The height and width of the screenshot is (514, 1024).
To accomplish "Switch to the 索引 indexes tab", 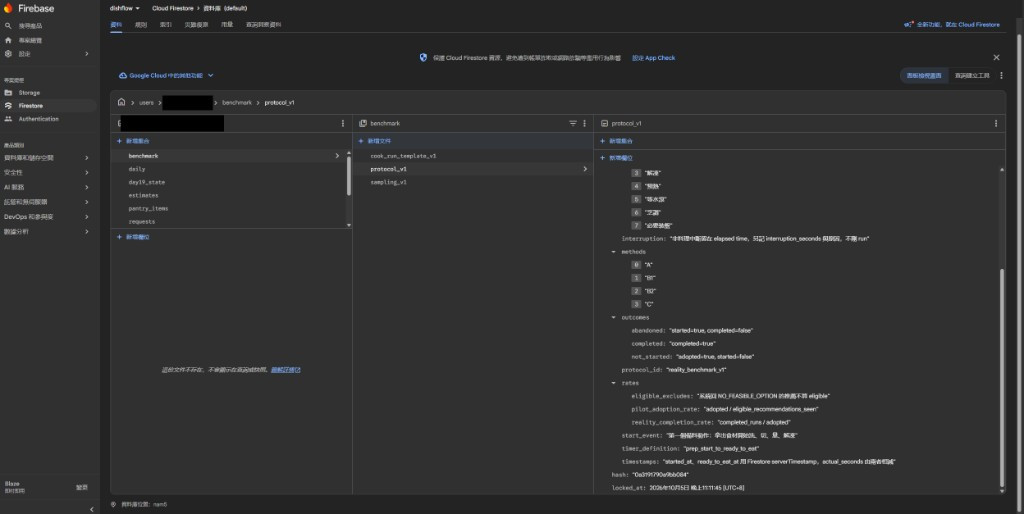I will (x=166, y=25).
